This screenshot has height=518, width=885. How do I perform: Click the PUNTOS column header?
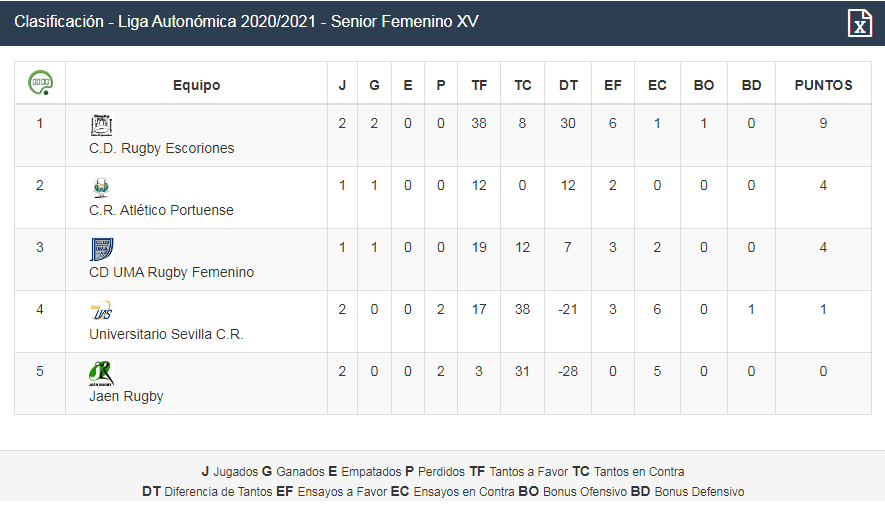coord(823,85)
